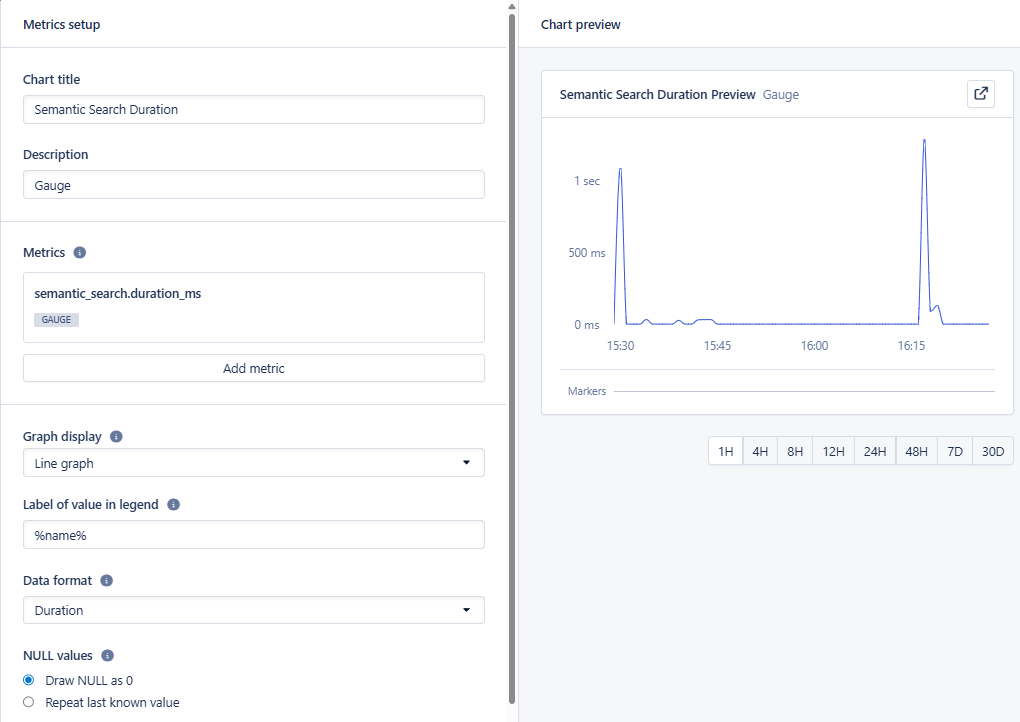Enable Repeat last known value
This screenshot has width=1020, height=722.
click(x=27, y=702)
